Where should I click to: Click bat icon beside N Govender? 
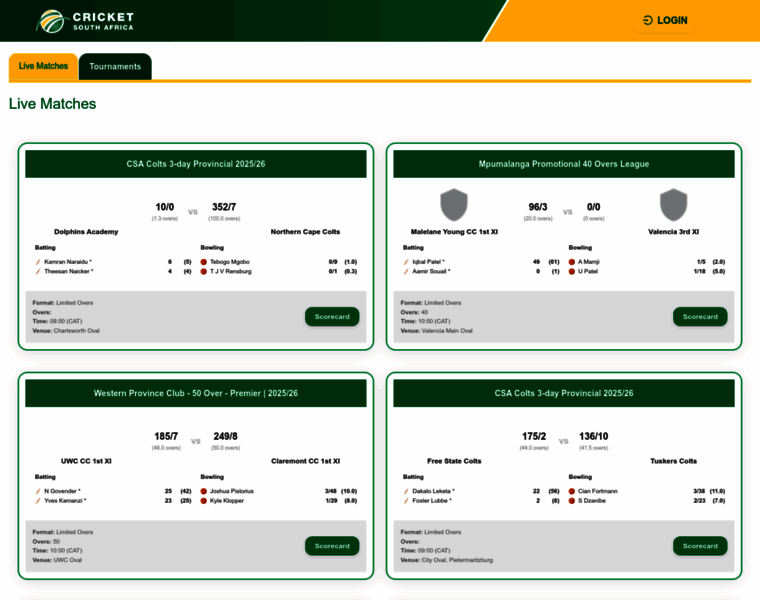click(38, 491)
